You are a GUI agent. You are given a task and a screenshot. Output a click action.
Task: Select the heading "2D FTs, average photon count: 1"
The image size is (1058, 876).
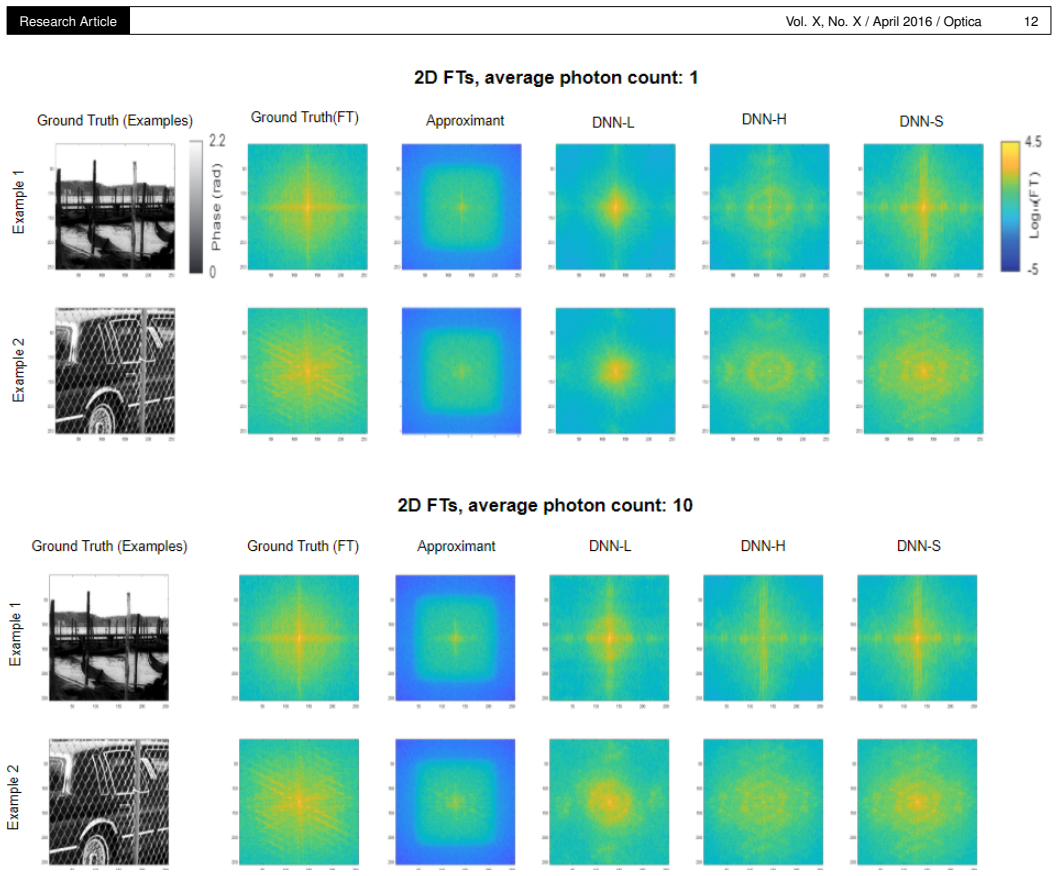coord(556,78)
